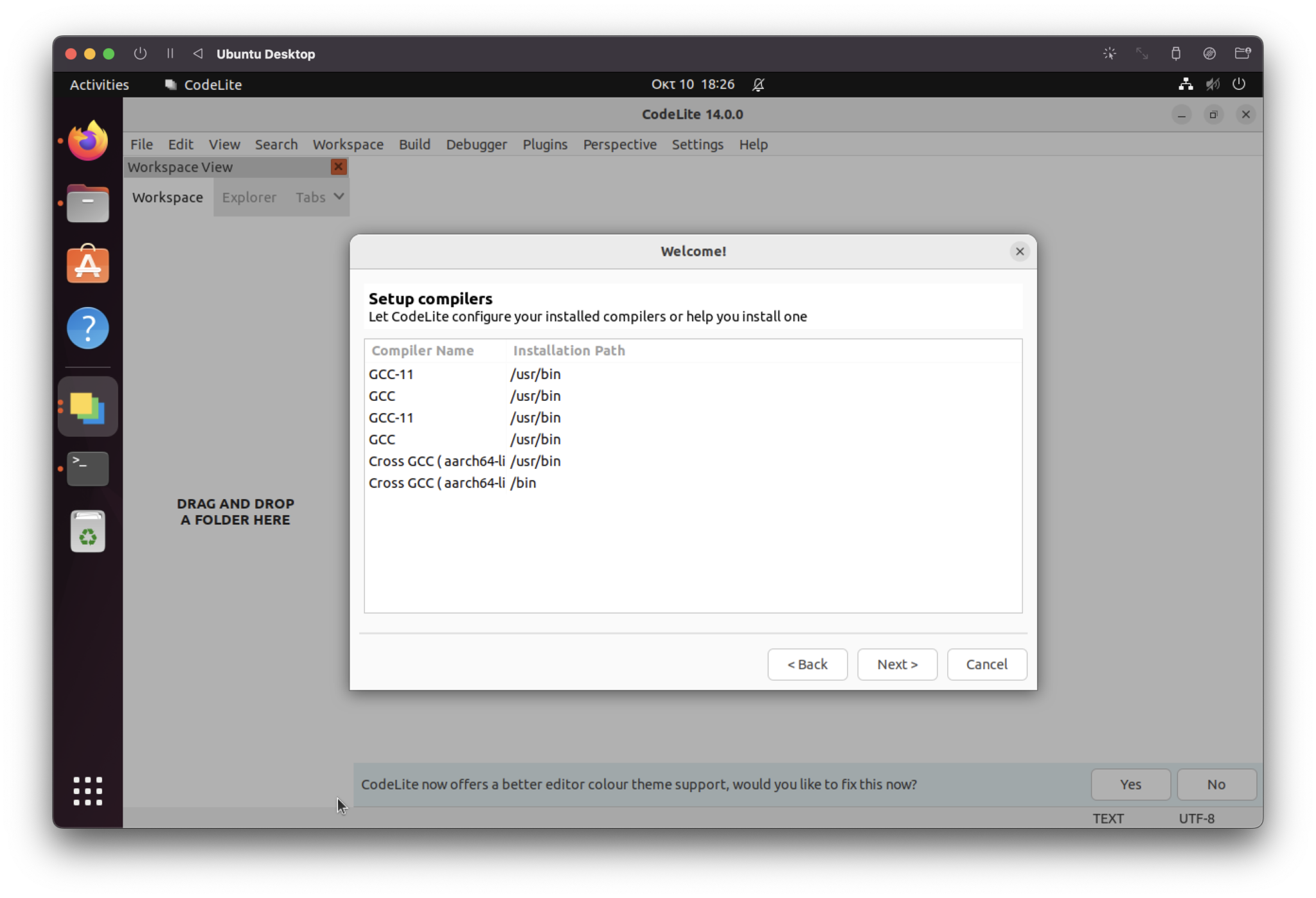Click the CodeLite dock icon
Screen dimensions: 1316x898
(x=88, y=407)
